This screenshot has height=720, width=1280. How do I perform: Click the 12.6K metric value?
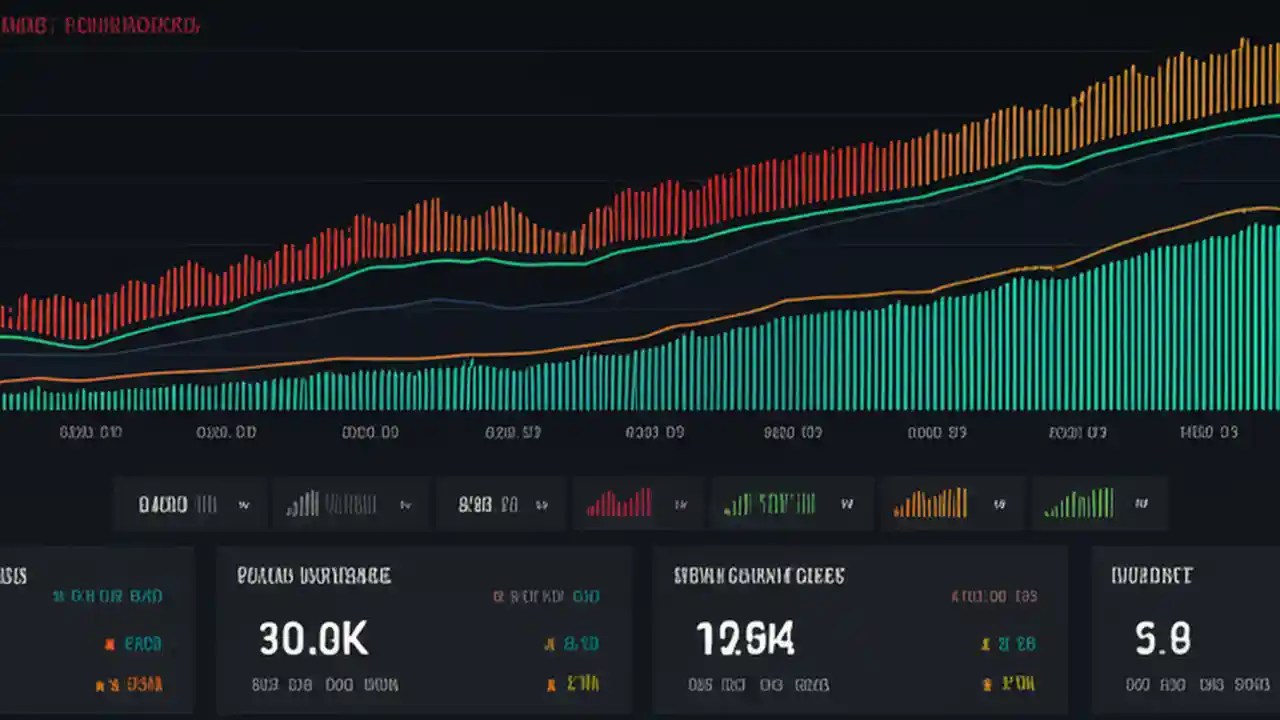click(x=745, y=638)
